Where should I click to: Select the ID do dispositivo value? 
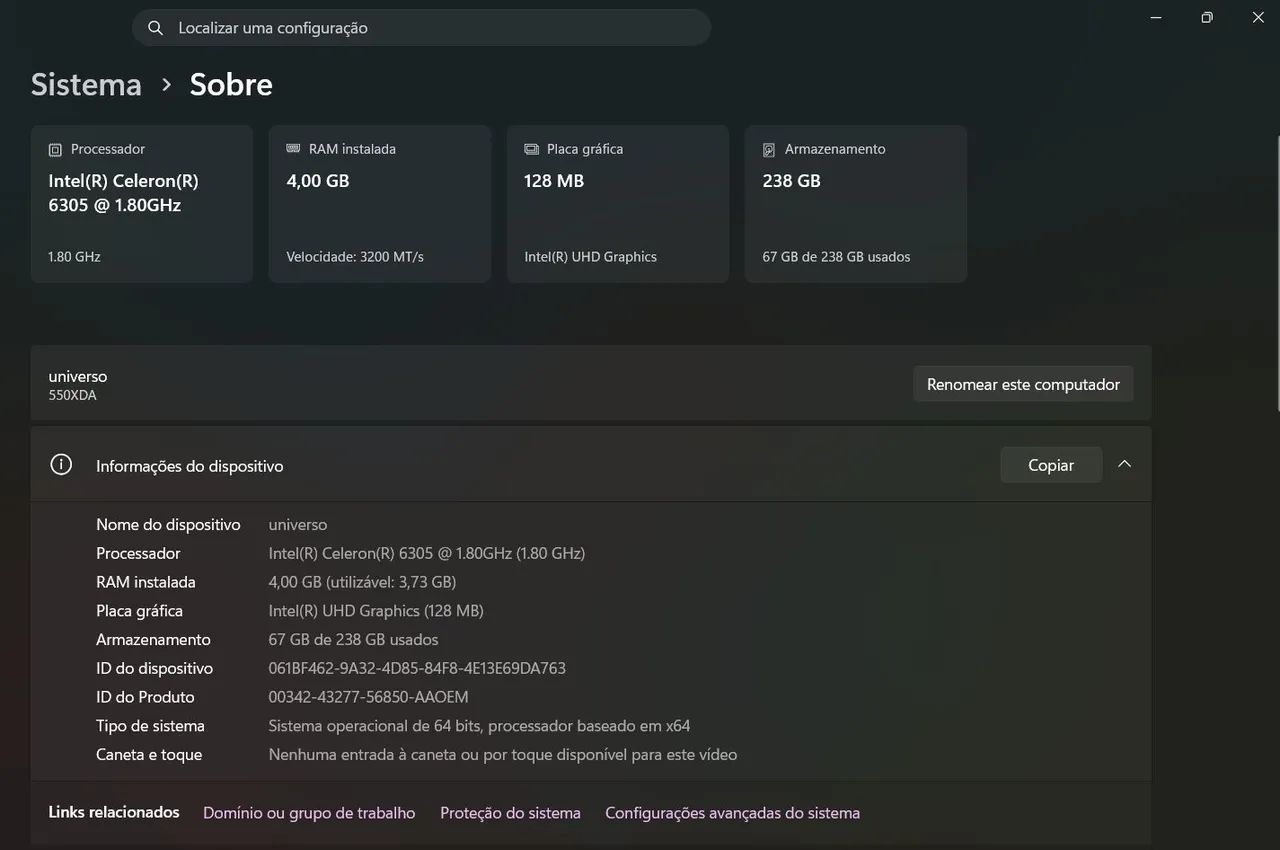[x=417, y=668]
